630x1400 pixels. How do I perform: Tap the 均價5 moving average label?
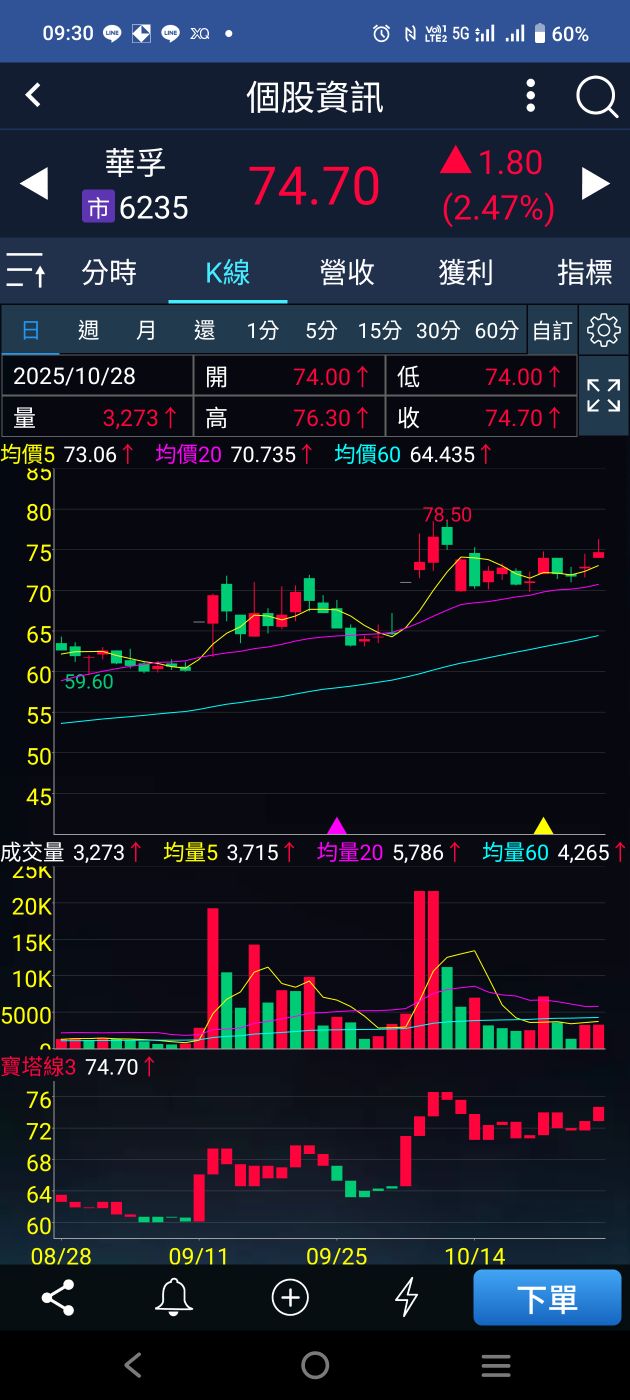(x=28, y=455)
